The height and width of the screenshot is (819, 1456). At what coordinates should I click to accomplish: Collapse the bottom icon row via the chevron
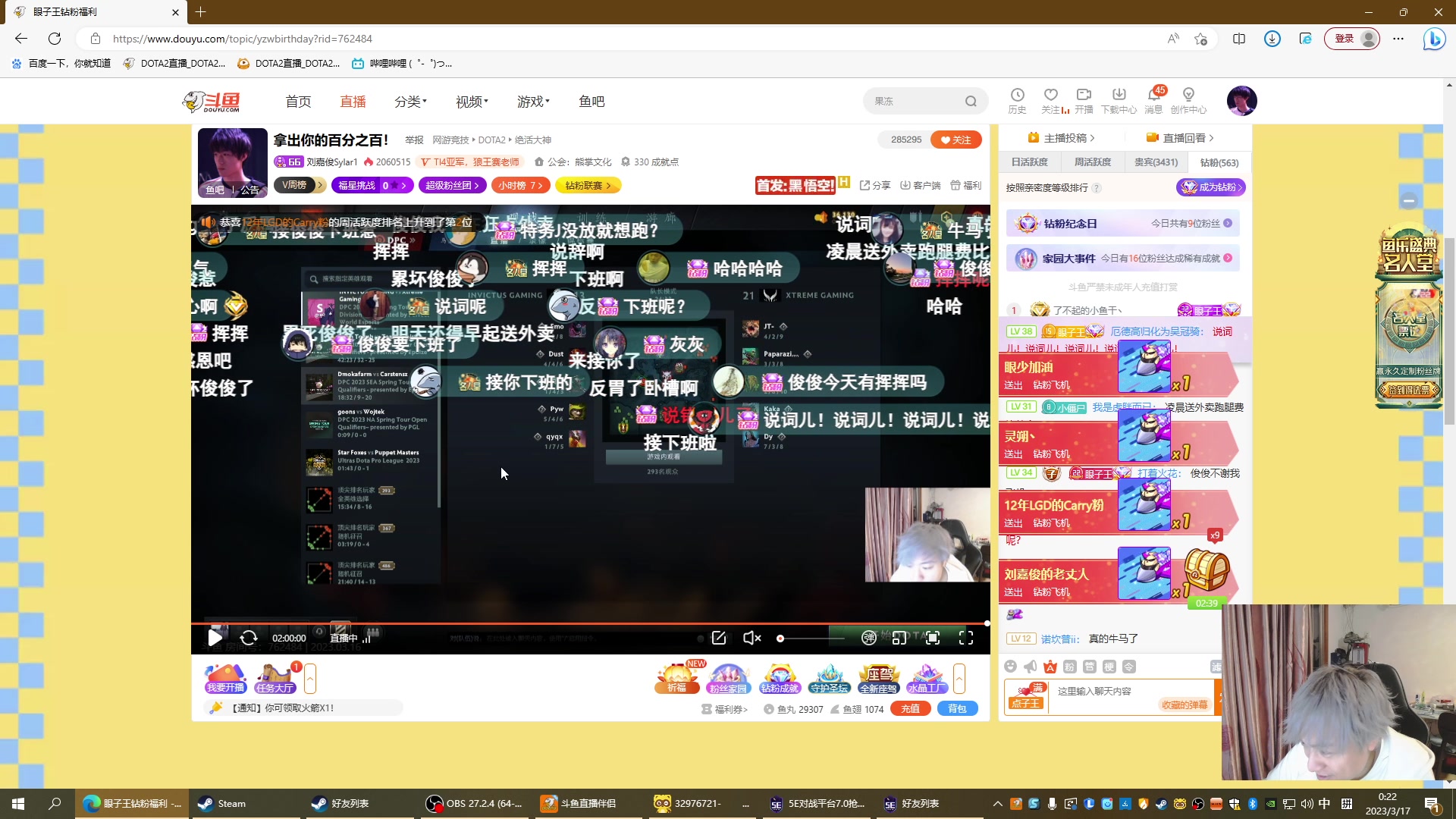tap(959, 679)
